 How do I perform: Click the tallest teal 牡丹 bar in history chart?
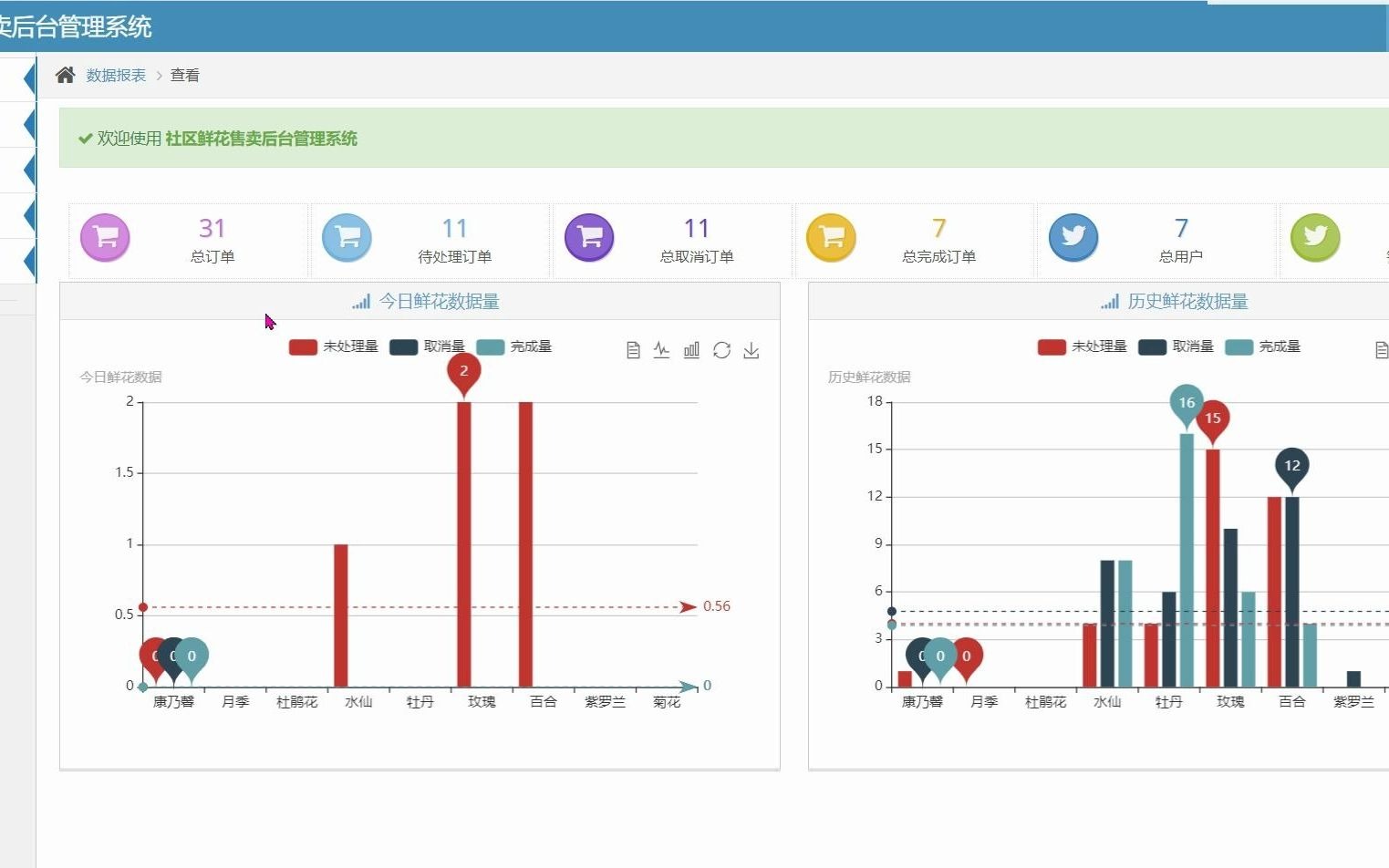point(1187,560)
